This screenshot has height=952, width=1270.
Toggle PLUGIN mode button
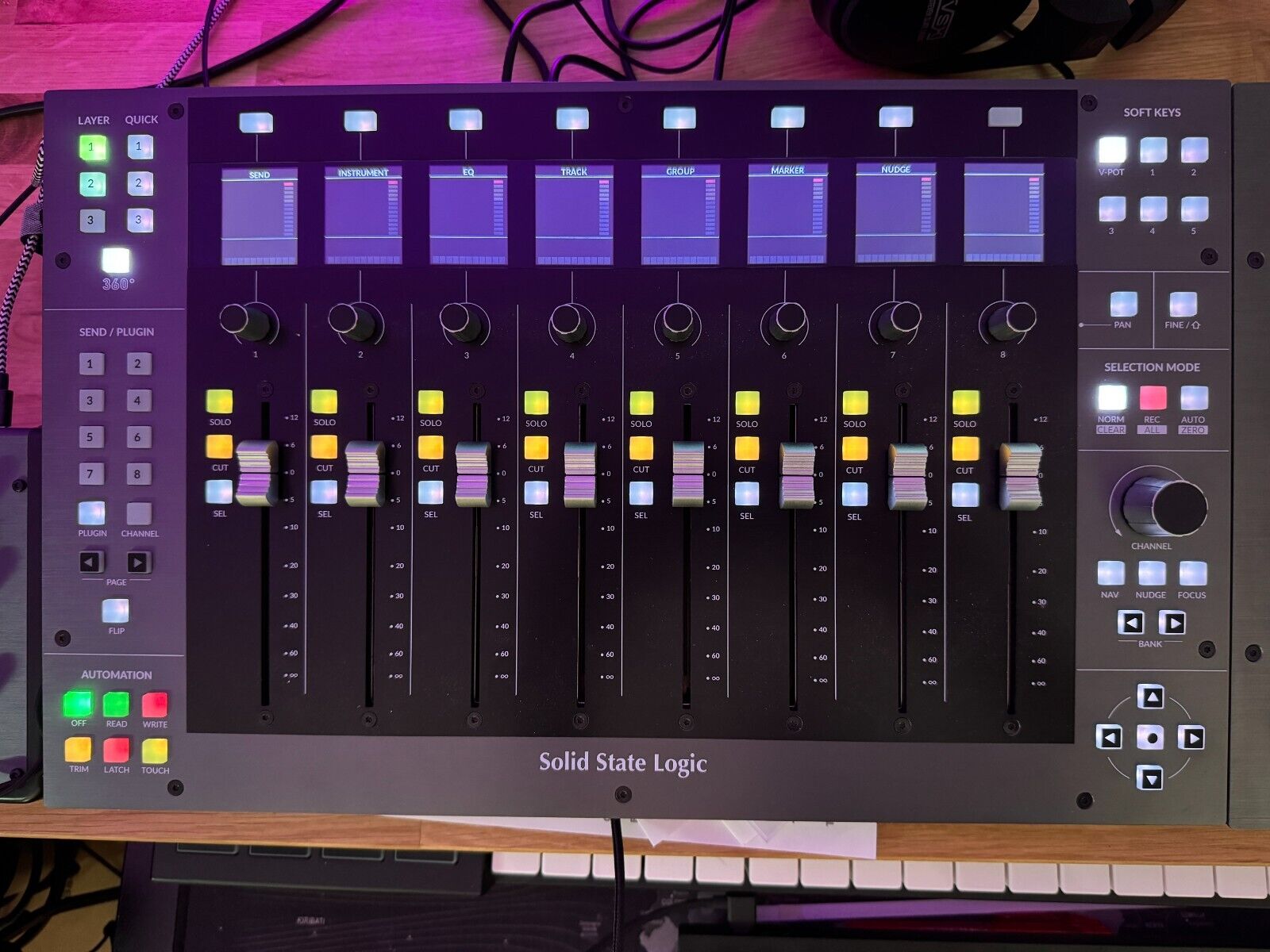[91, 512]
